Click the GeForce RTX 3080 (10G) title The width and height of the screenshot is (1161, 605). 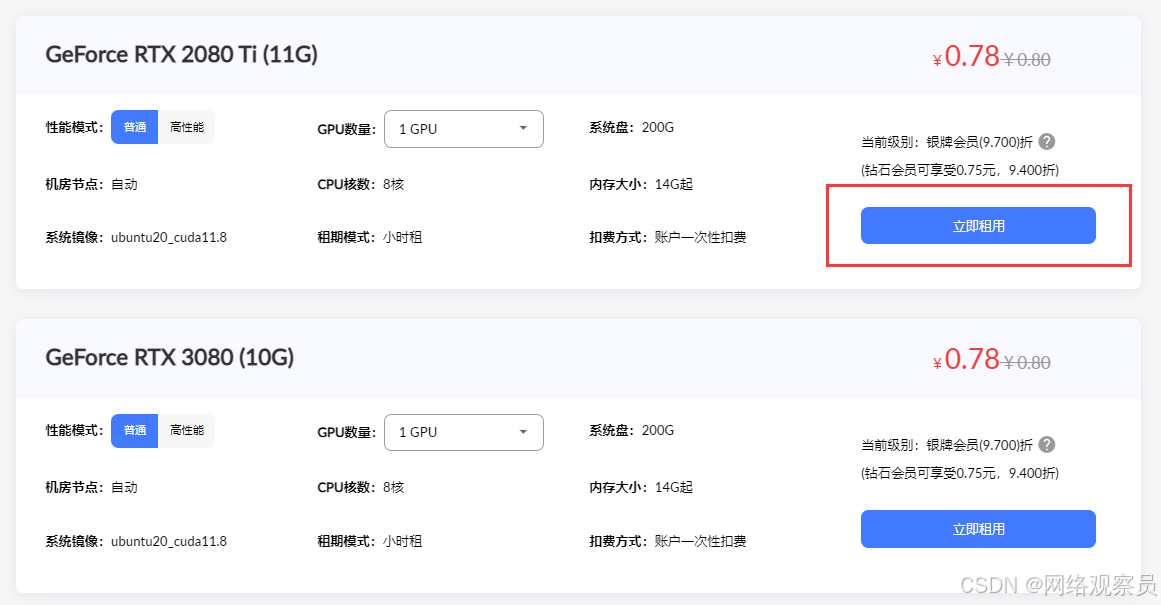[170, 358]
